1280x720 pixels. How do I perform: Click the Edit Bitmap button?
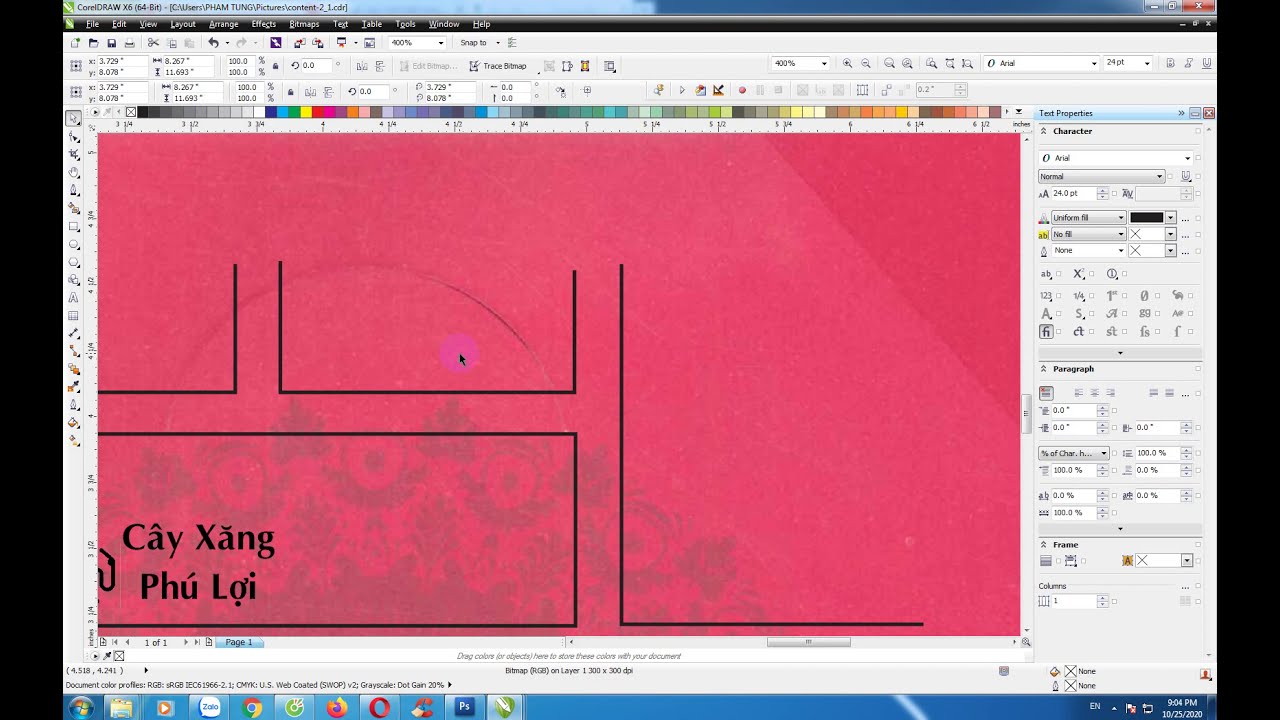tap(428, 66)
